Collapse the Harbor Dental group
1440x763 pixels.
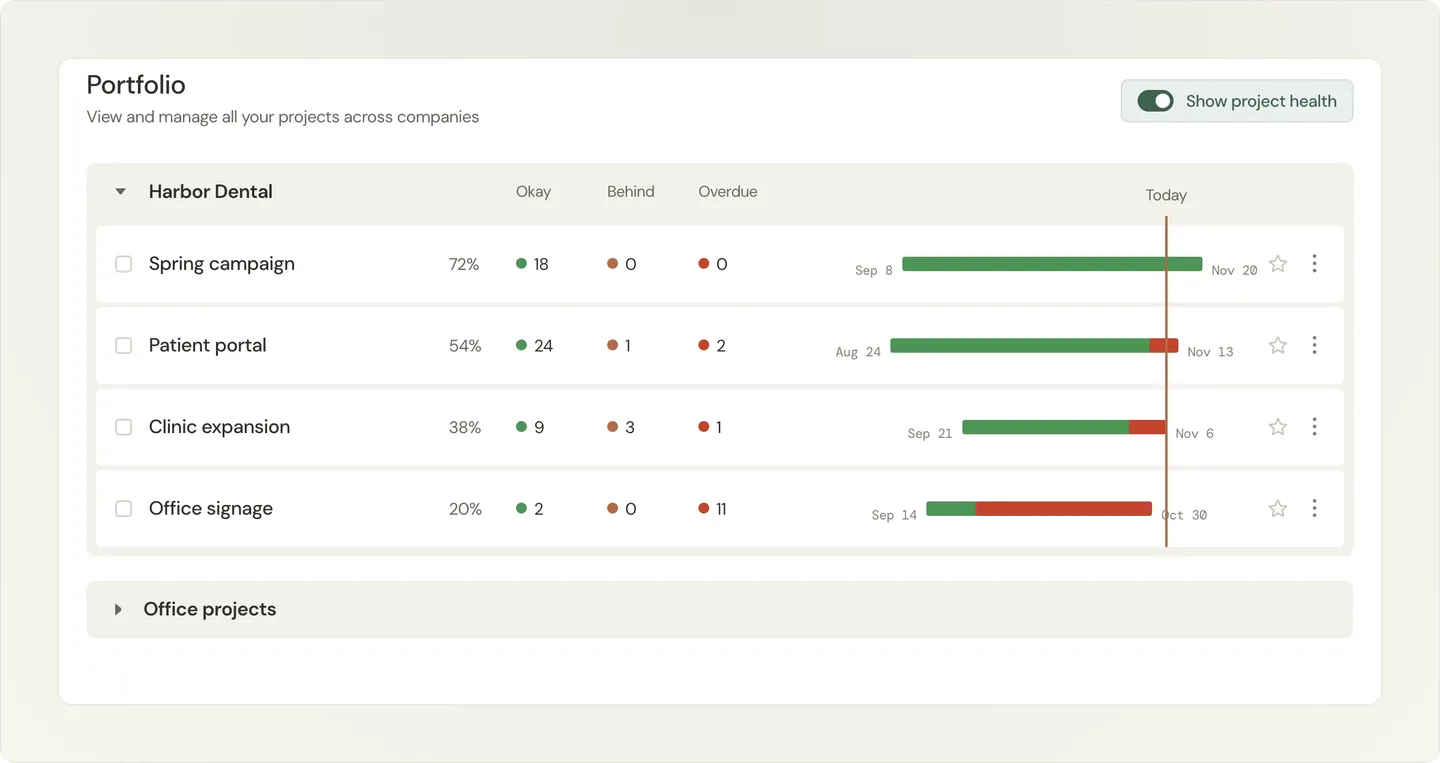[x=121, y=191]
